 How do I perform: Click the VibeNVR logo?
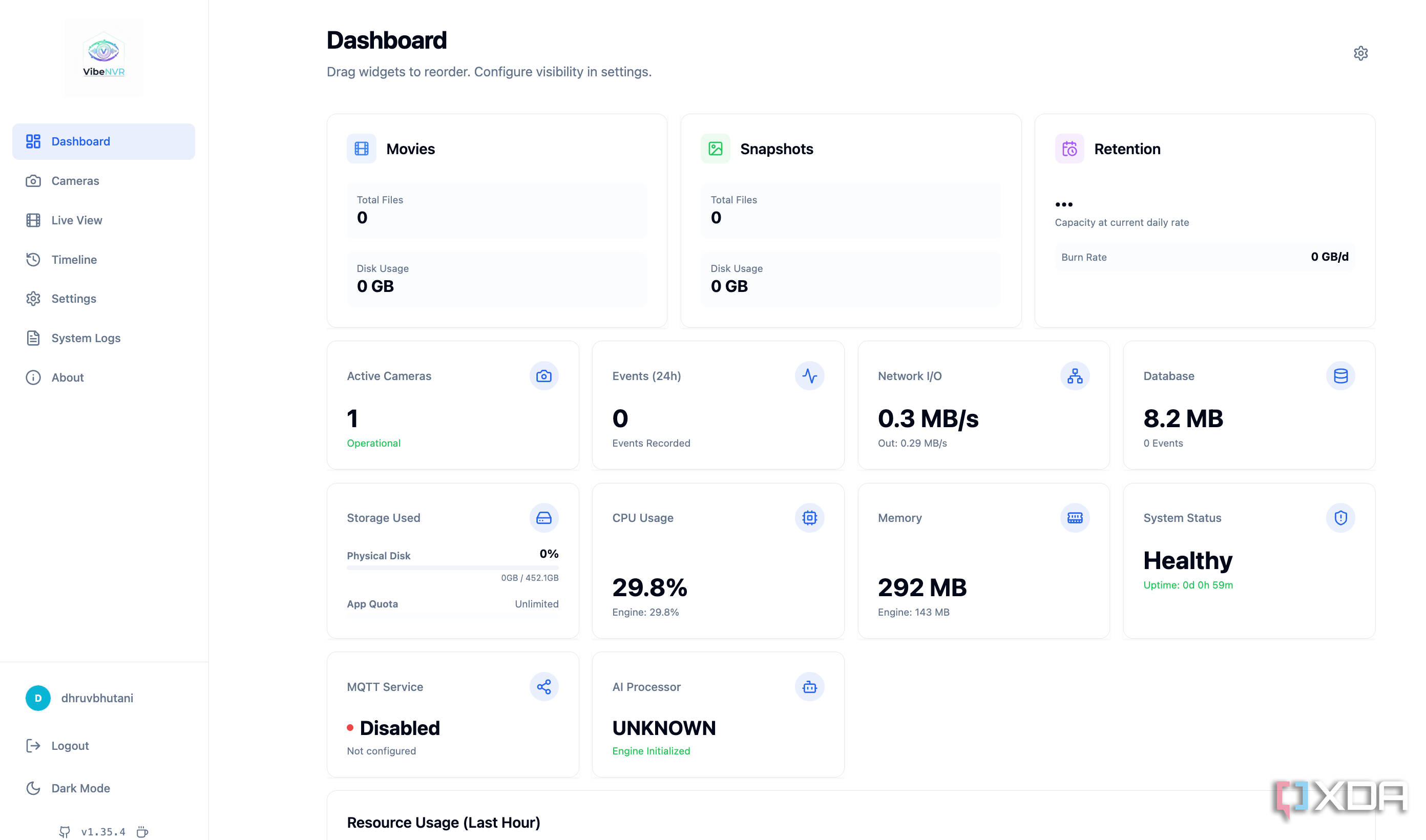pos(103,57)
